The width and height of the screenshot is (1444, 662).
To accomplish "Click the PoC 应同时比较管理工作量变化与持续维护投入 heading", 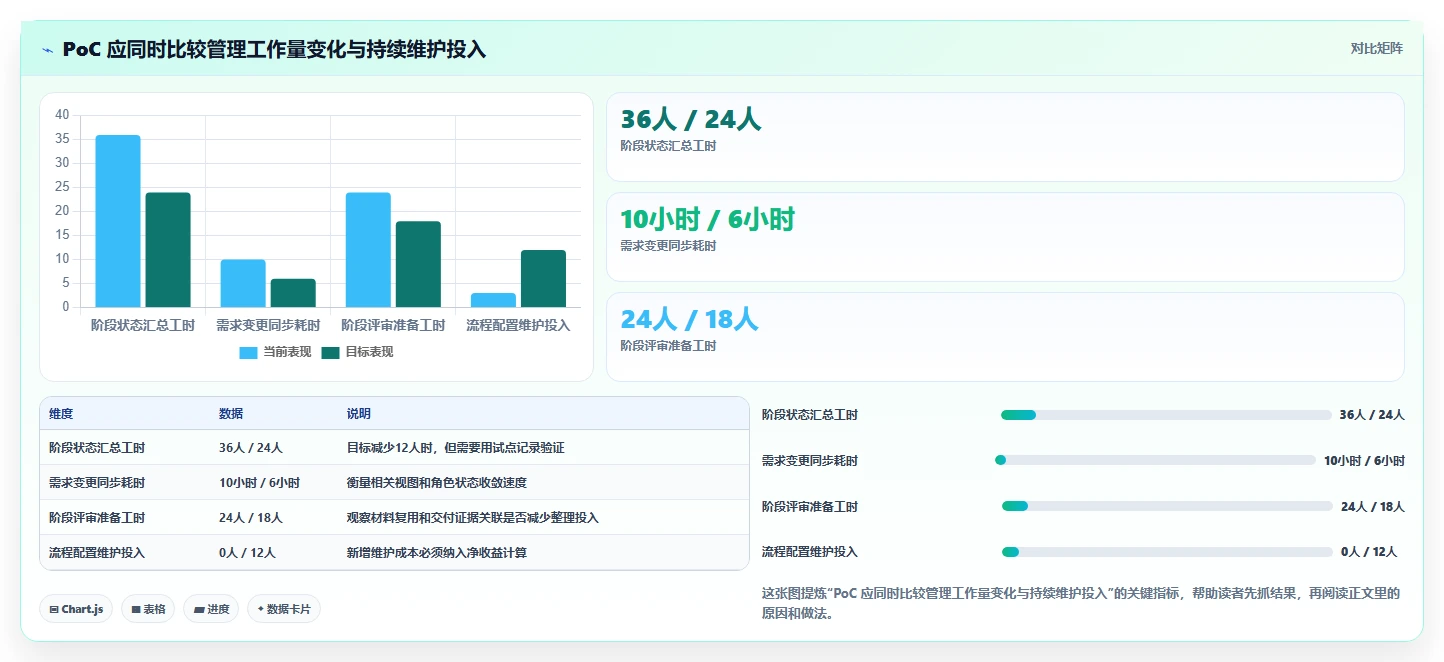I will 274,50.
